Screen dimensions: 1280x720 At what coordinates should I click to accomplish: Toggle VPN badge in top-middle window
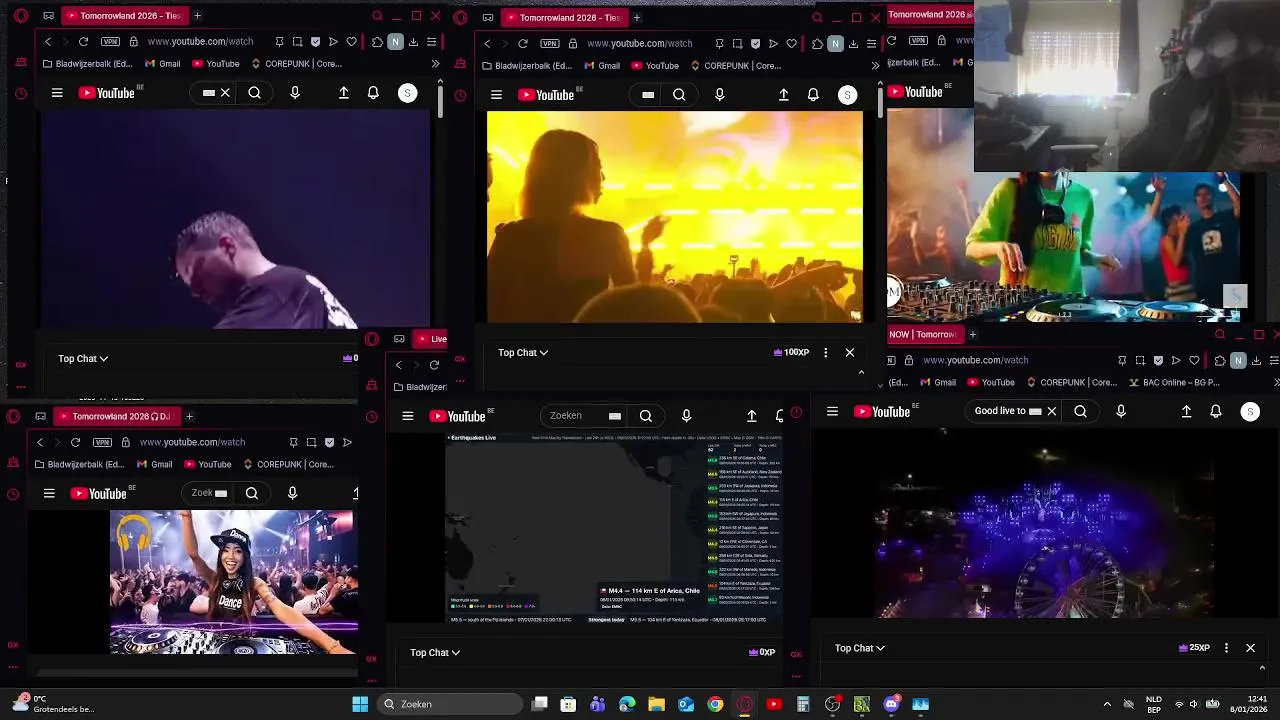click(549, 44)
